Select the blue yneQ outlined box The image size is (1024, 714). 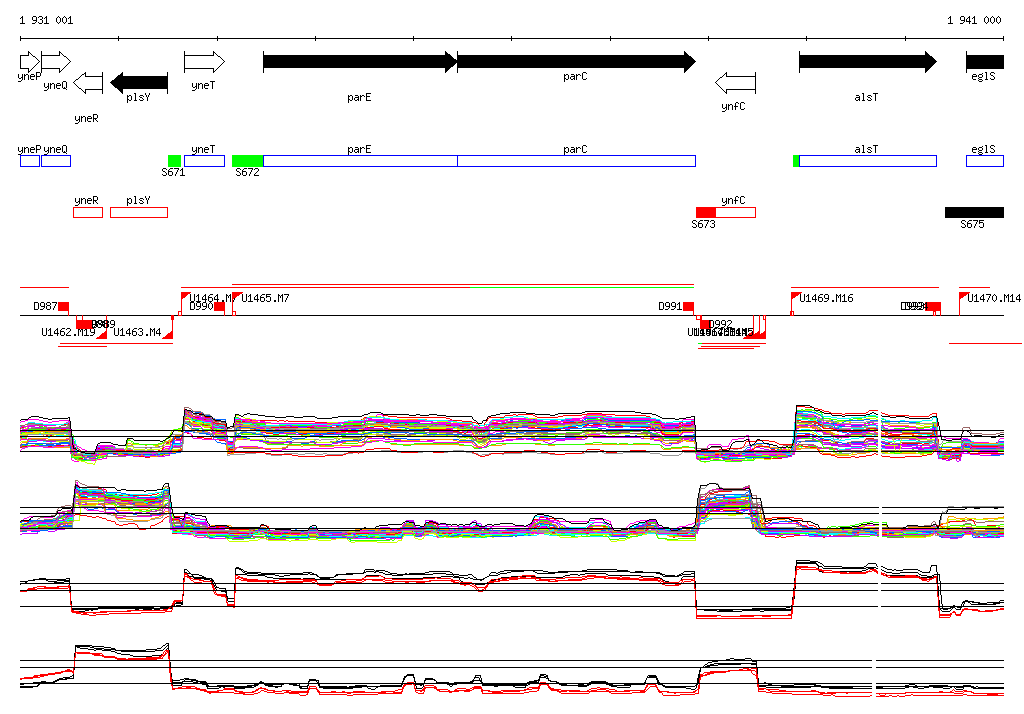(56, 161)
